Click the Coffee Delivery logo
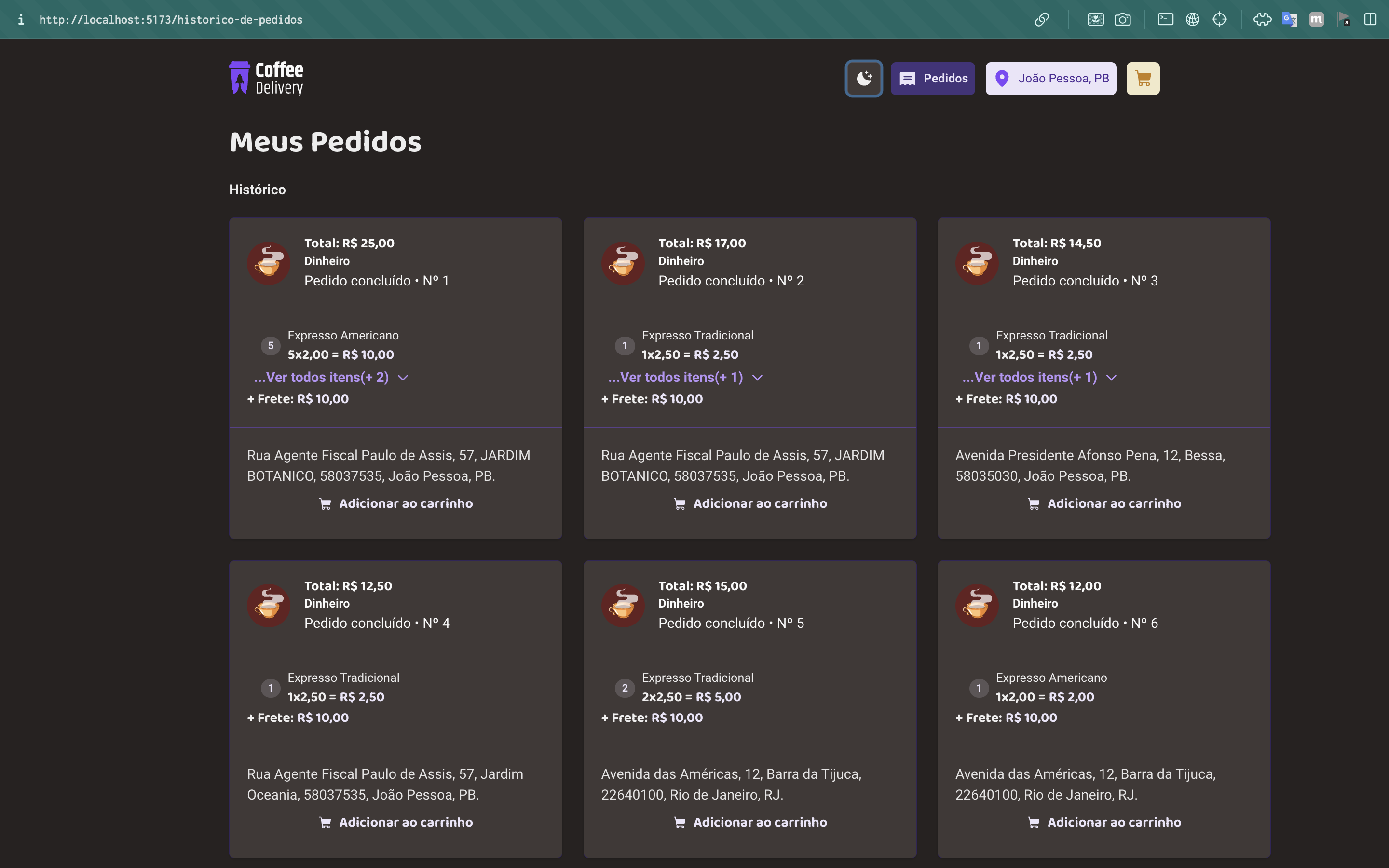 click(266, 79)
